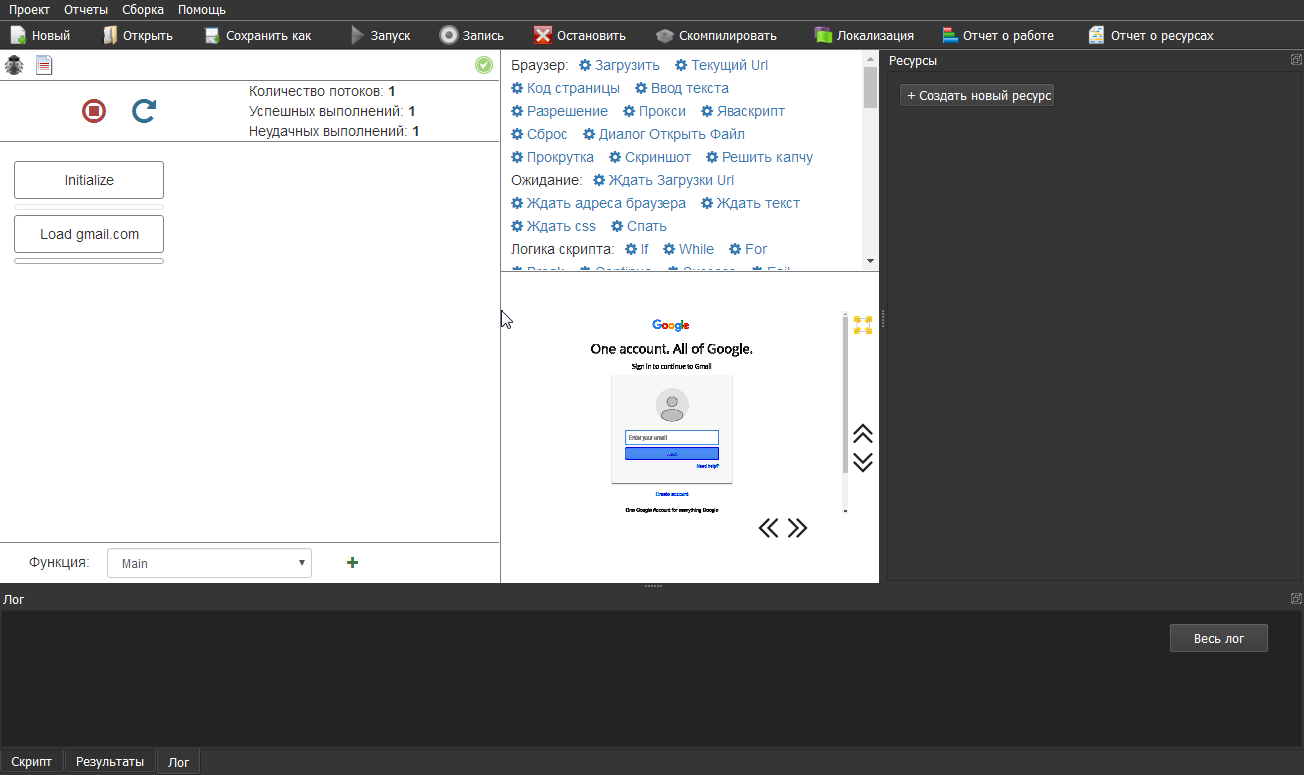The image size is (1304, 775).
Task: Click the green checkmark status icon
Action: pyautogui.click(x=484, y=65)
